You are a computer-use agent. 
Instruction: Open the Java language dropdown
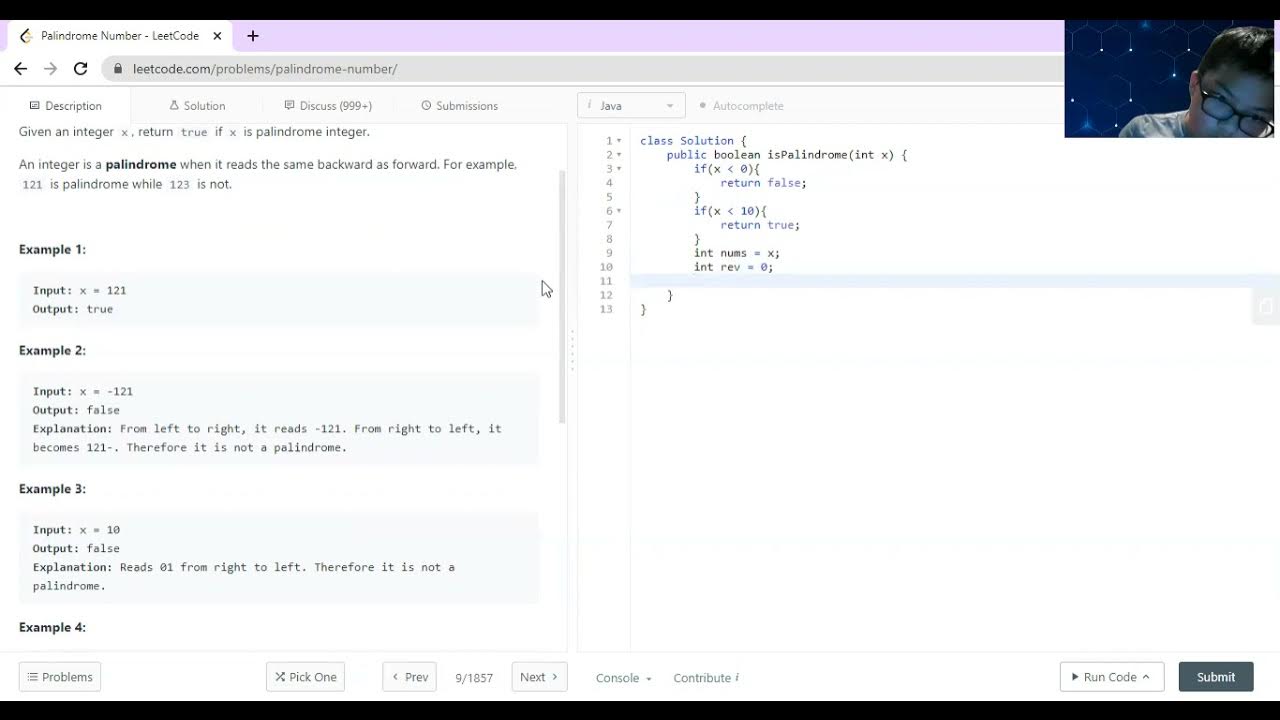(x=631, y=106)
